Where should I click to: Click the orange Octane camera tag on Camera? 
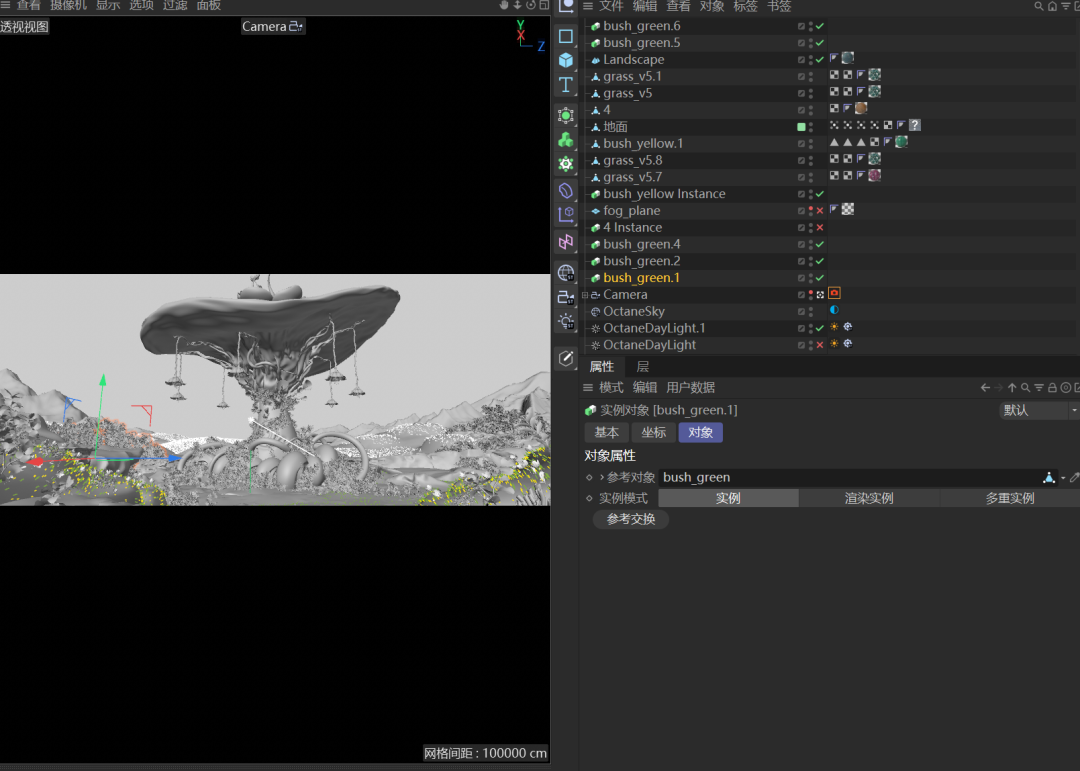pyautogui.click(x=834, y=293)
